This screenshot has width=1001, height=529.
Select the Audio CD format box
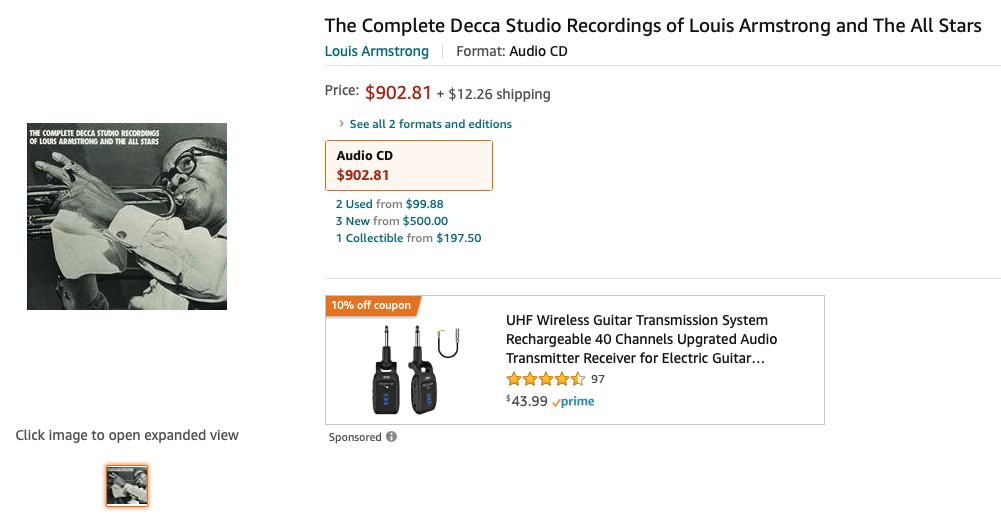click(409, 165)
